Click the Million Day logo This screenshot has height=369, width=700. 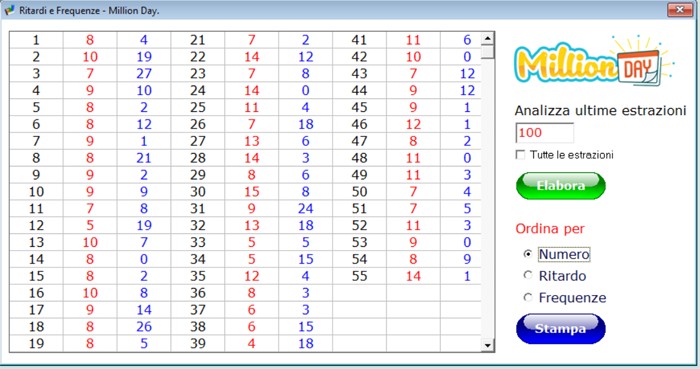[594, 60]
